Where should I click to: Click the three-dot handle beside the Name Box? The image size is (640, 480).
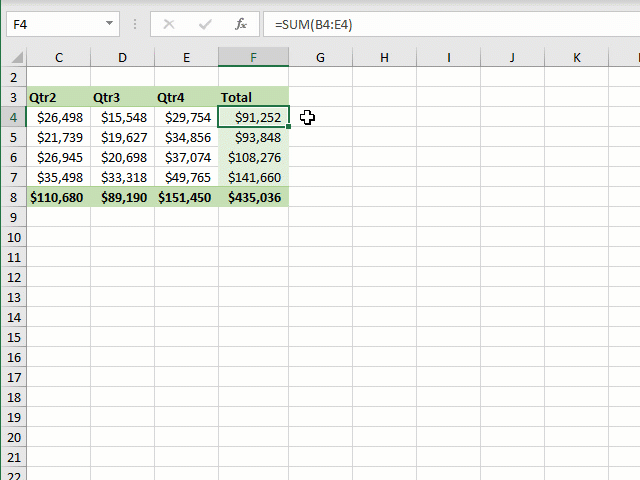click(134, 24)
